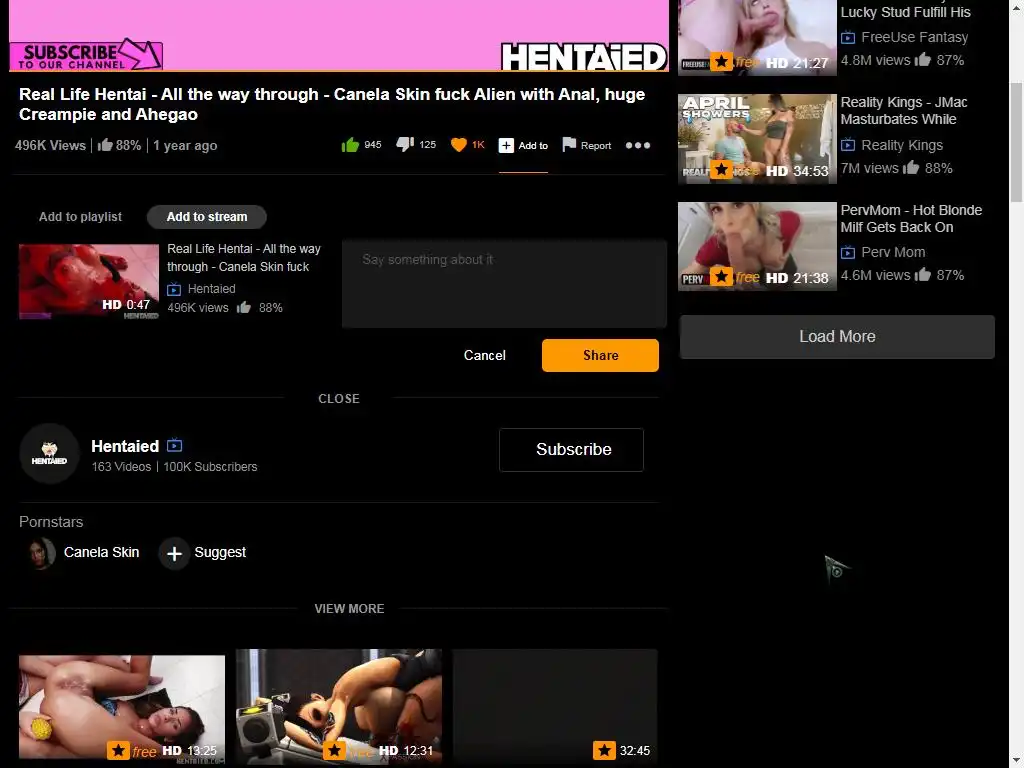Click the channel badge icon next to Hentaied heading
This screenshot has width=1024, height=768.
pos(174,445)
